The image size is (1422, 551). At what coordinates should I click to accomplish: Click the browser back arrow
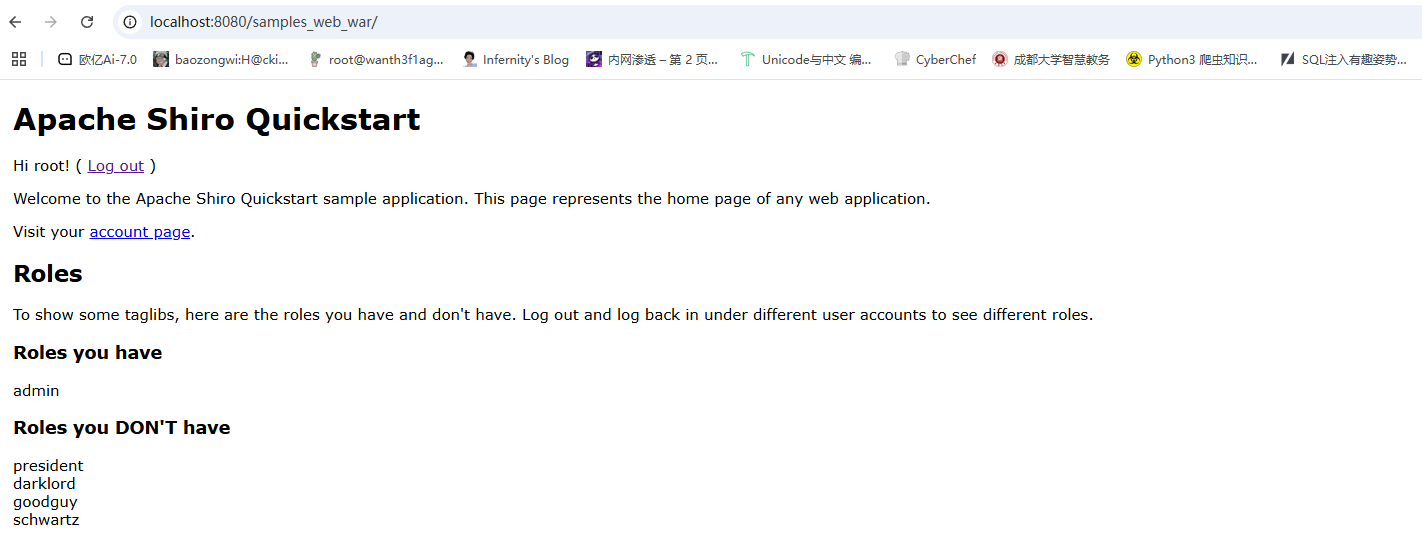pyautogui.click(x=16, y=22)
